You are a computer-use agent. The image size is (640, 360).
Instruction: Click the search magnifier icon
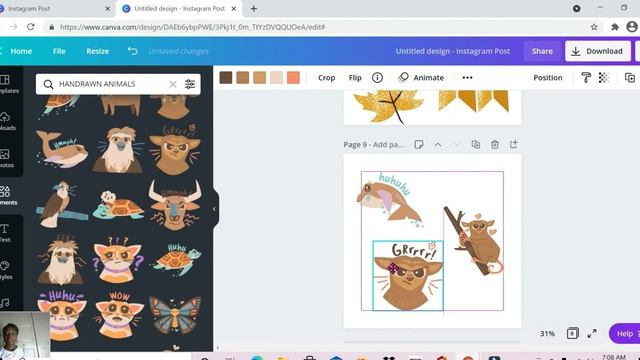click(x=48, y=84)
